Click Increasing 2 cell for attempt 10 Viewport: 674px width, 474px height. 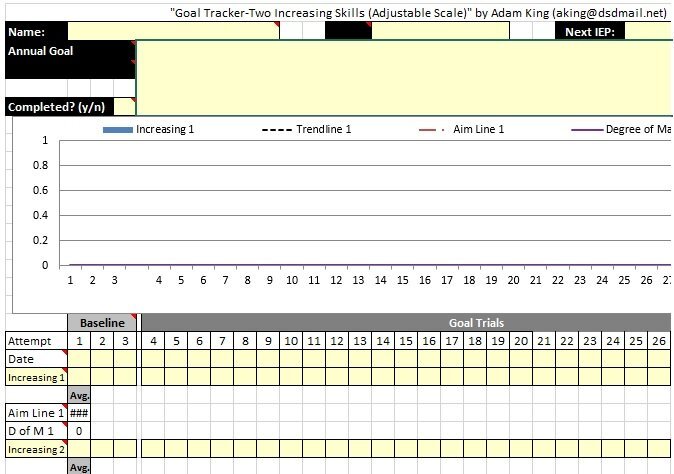291,449
